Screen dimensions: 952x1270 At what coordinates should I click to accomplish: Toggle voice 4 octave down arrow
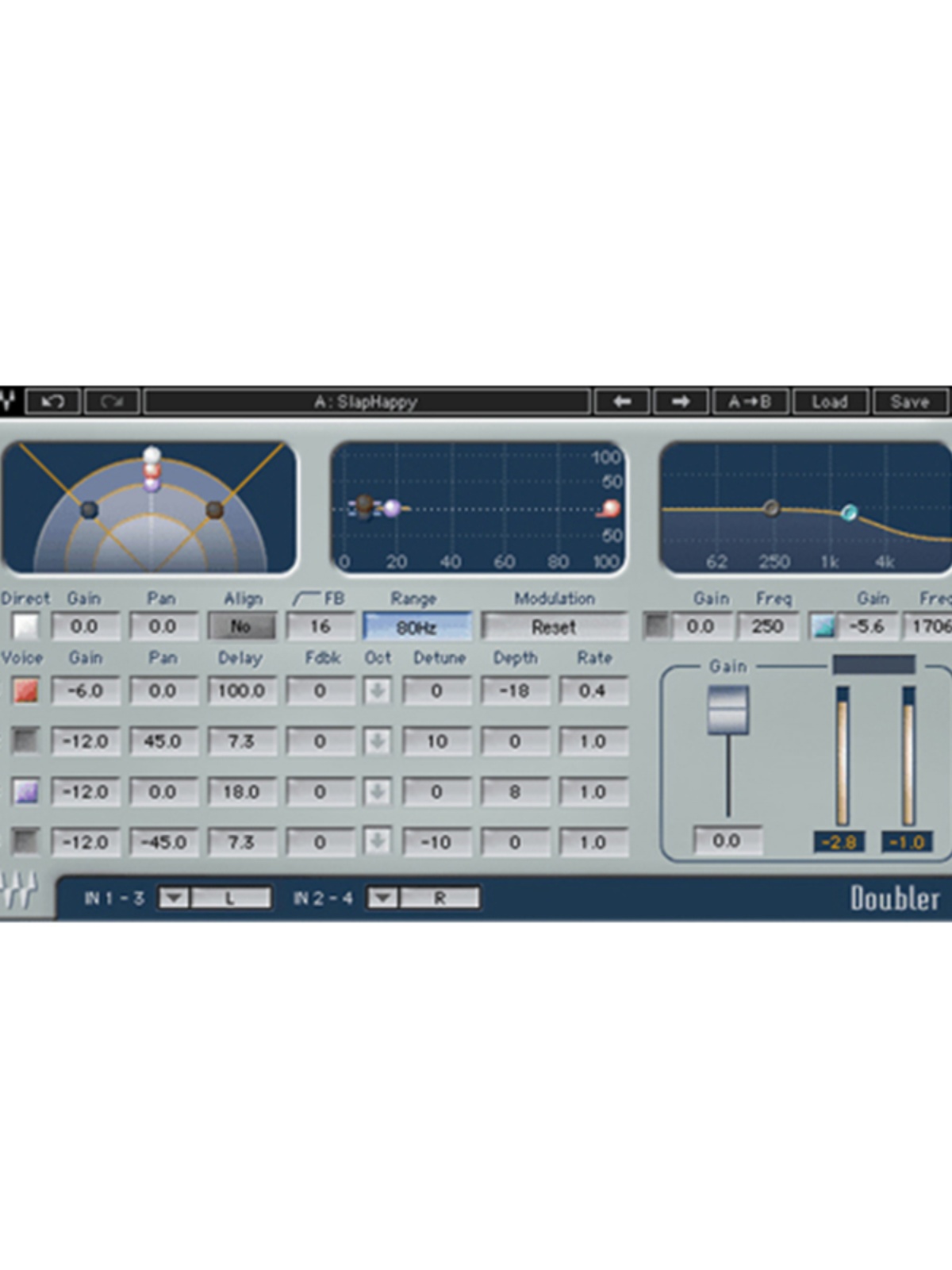click(378, 842)
